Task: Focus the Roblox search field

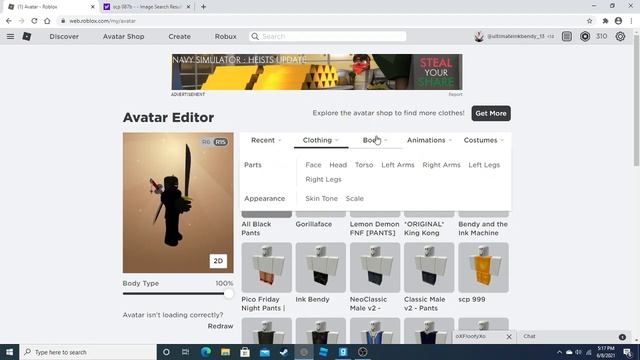Action: click(x=328, y=36)
